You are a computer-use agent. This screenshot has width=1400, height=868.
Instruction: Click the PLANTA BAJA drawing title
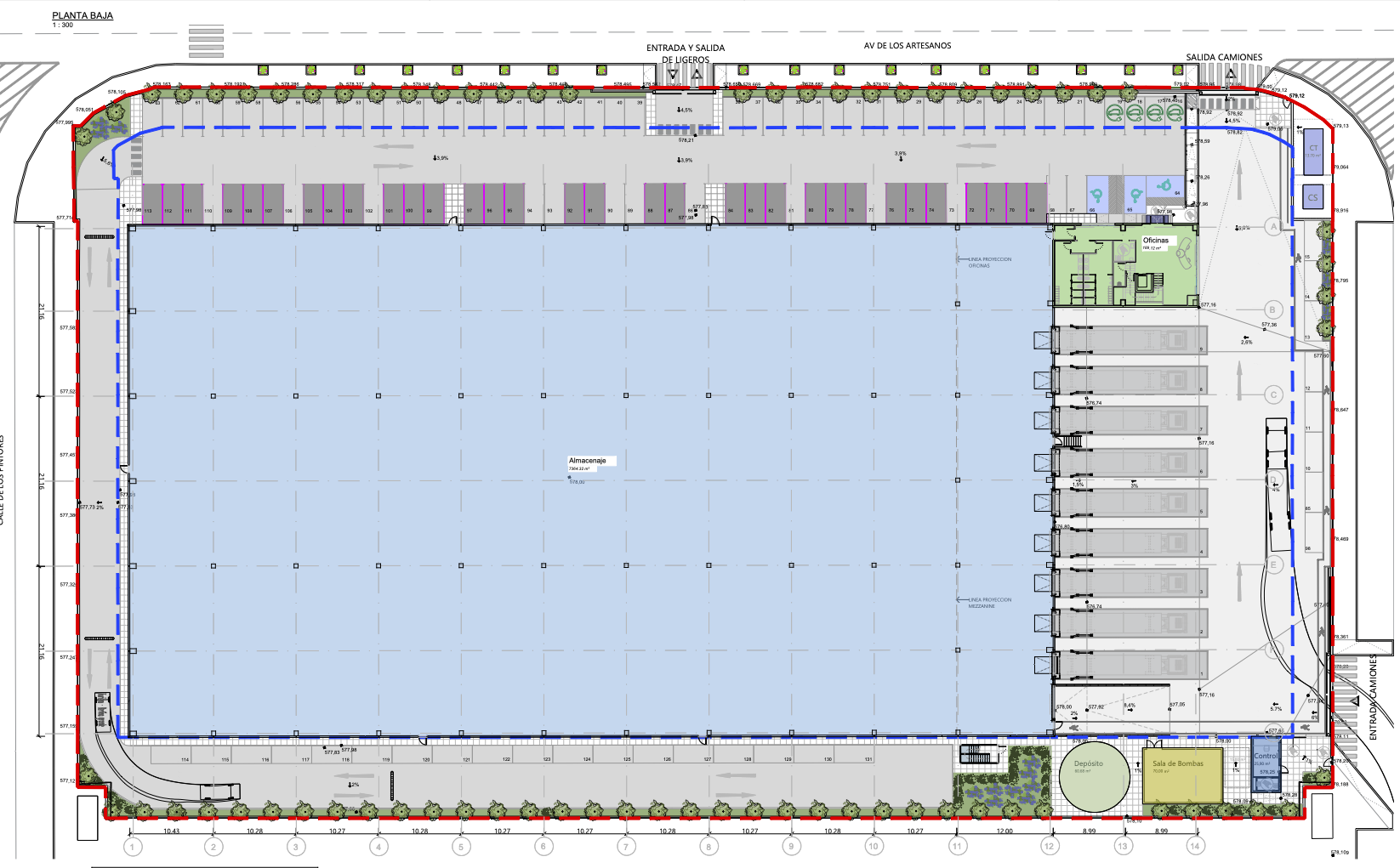click(x=83, y=15)
